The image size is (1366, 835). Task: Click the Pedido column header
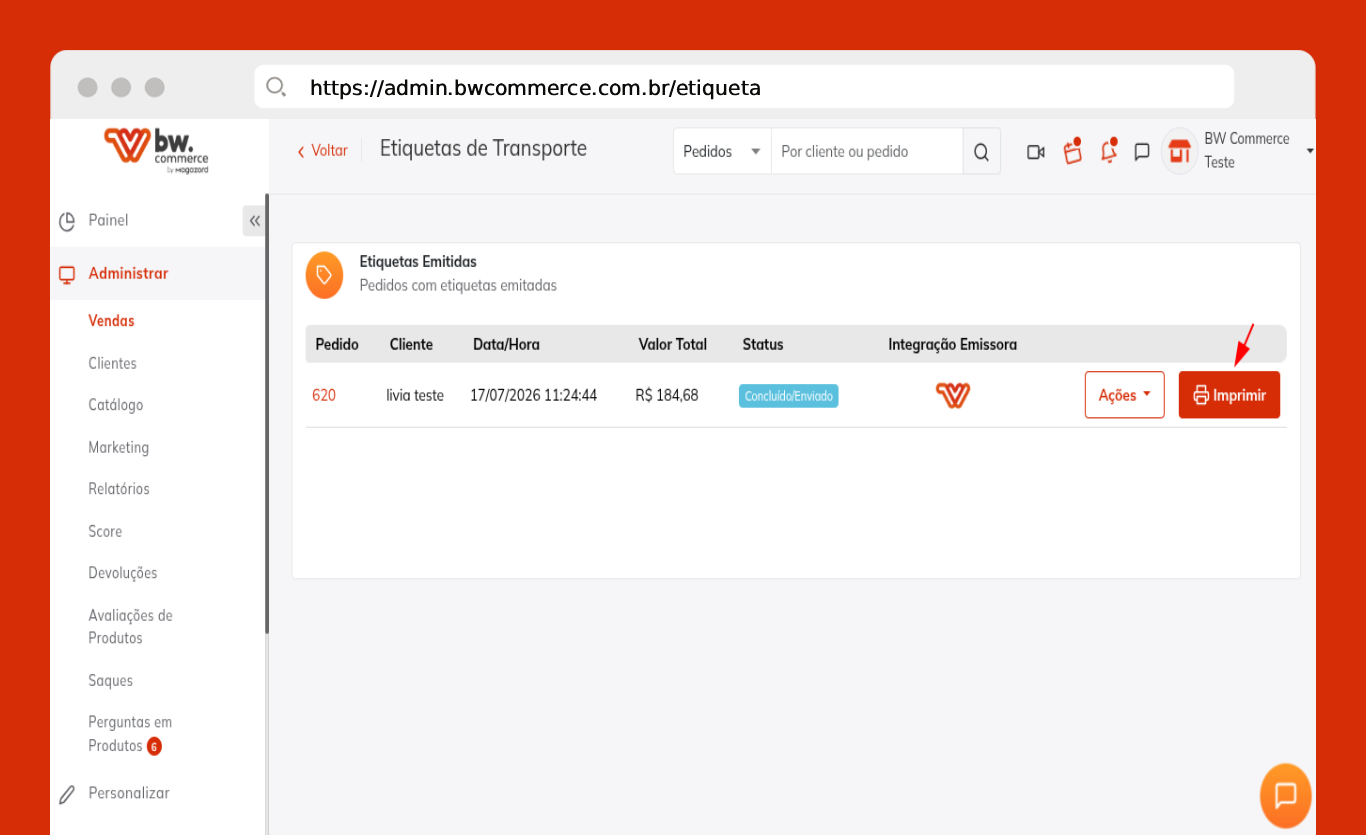337,344
